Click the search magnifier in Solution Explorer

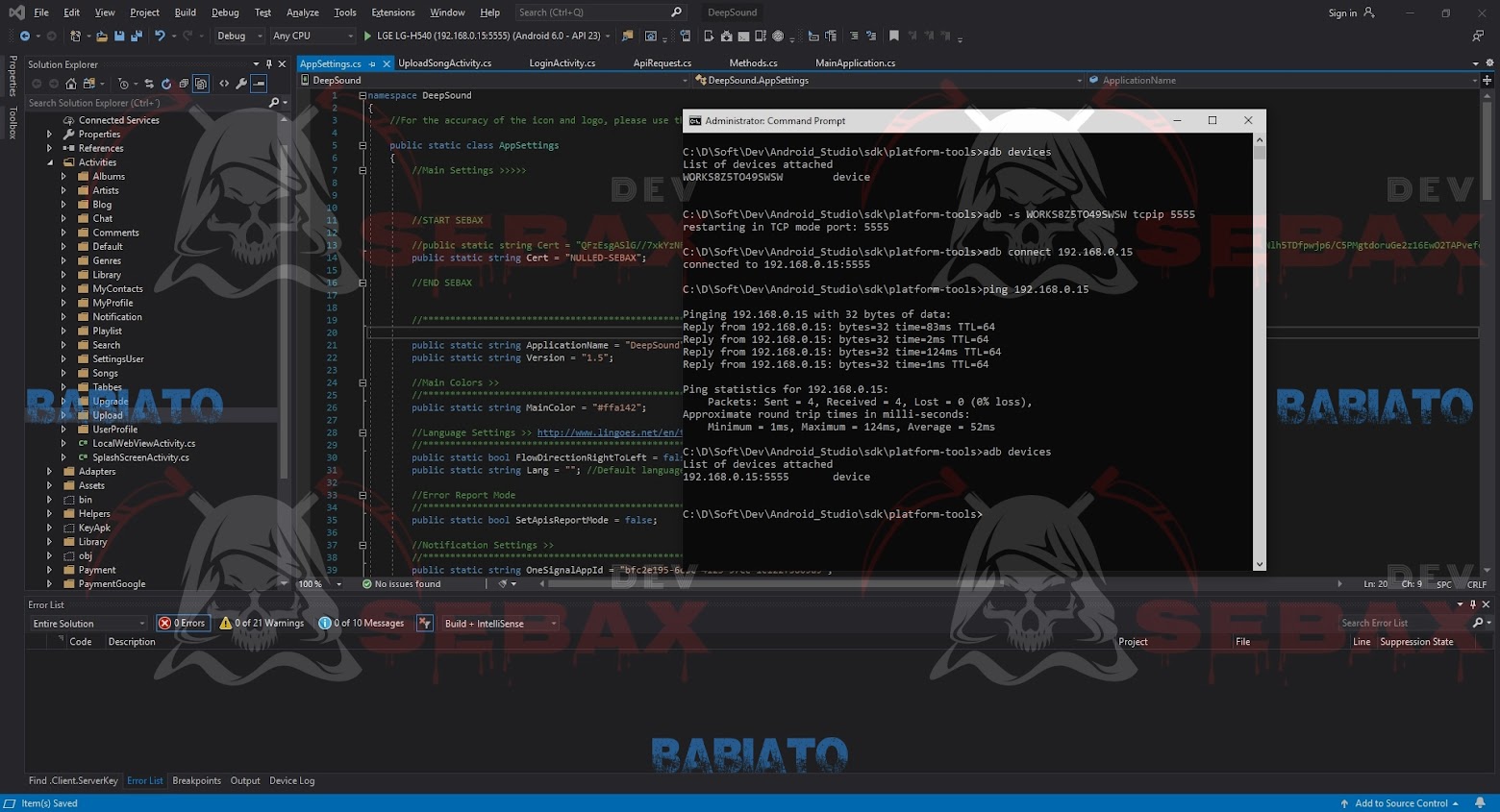pyautogui.click(x=274, y=103)
